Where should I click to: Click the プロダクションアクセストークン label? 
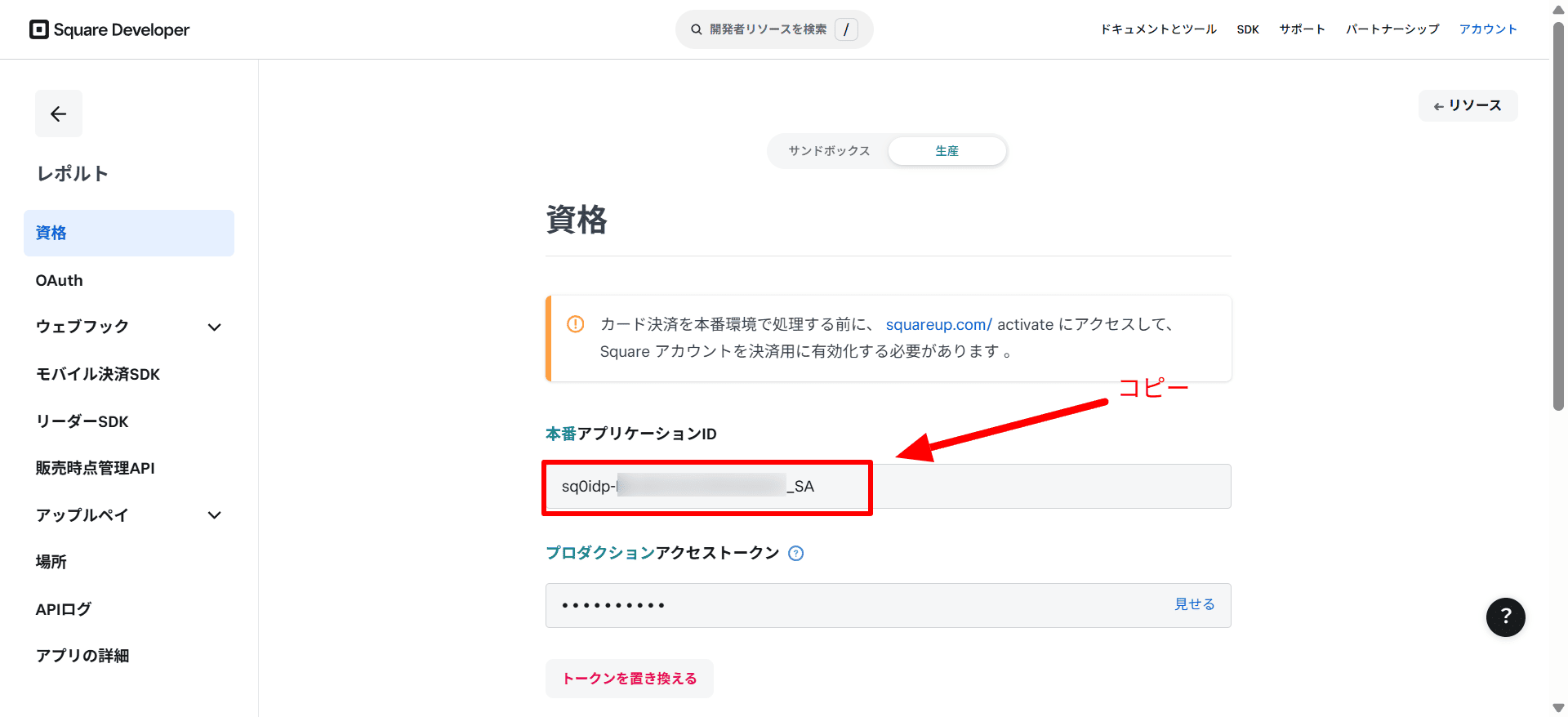[662, 553]
